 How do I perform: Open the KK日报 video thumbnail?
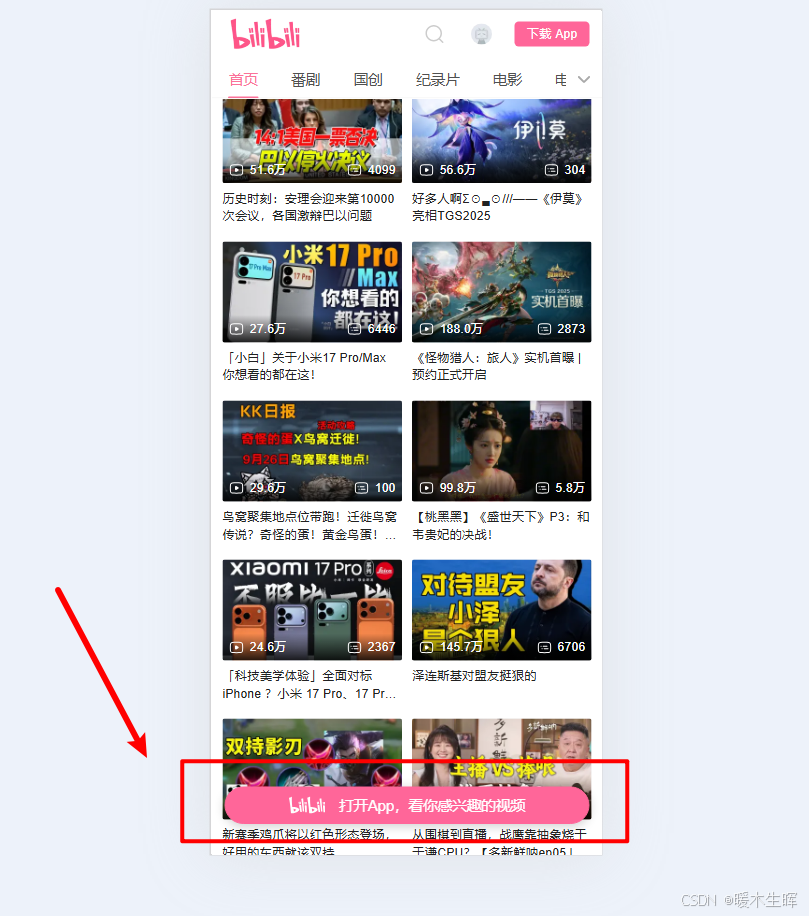312,451
